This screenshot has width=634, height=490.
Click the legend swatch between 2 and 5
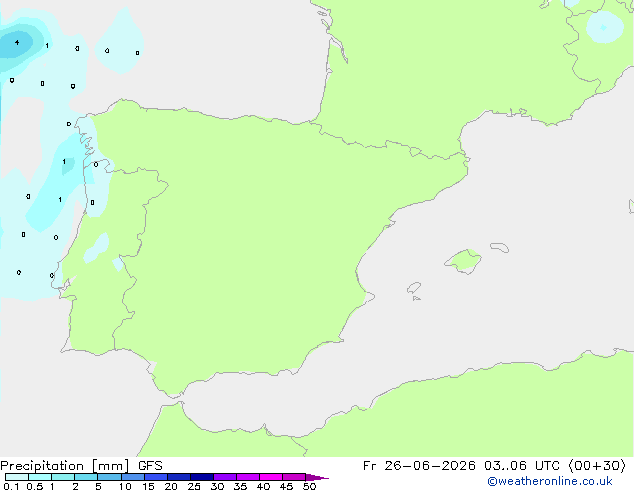click(86, 477)
